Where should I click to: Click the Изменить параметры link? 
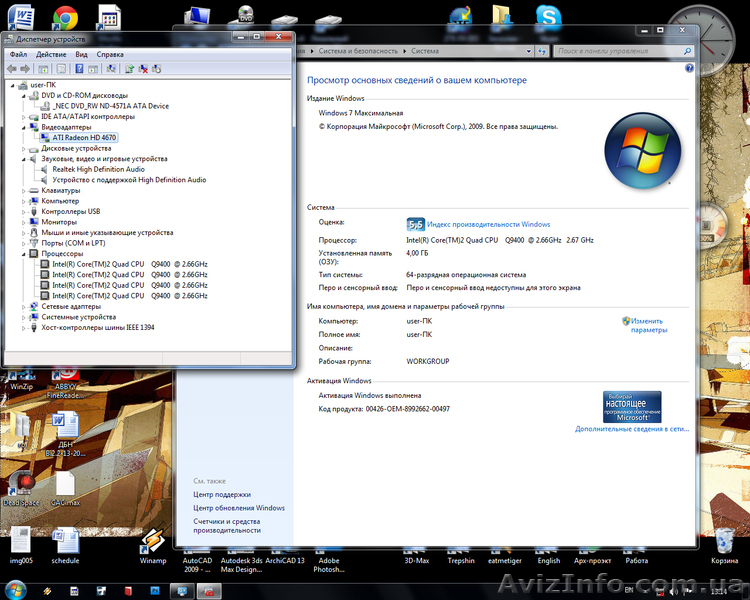click(x=648, y=325)
